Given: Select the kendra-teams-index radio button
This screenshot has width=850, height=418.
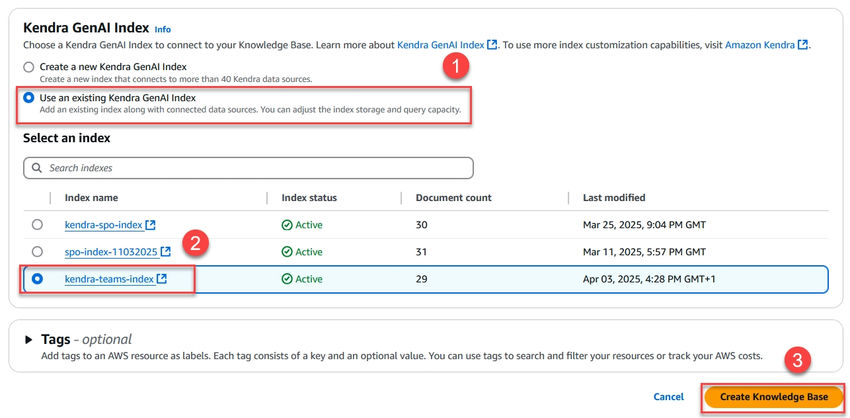Looking at the screenshot, I should (x=38, y=279).
